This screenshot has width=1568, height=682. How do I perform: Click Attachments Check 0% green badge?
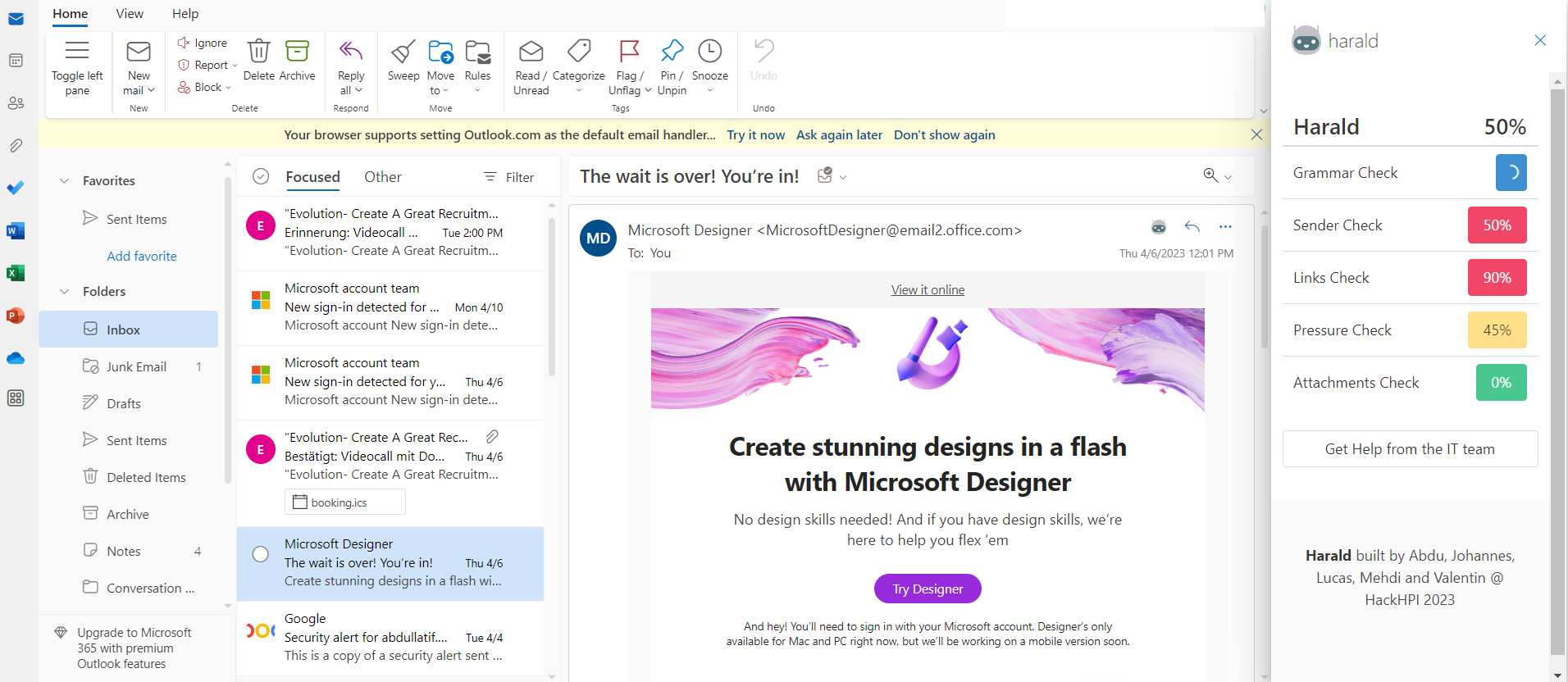click(x=1501, y=383)
